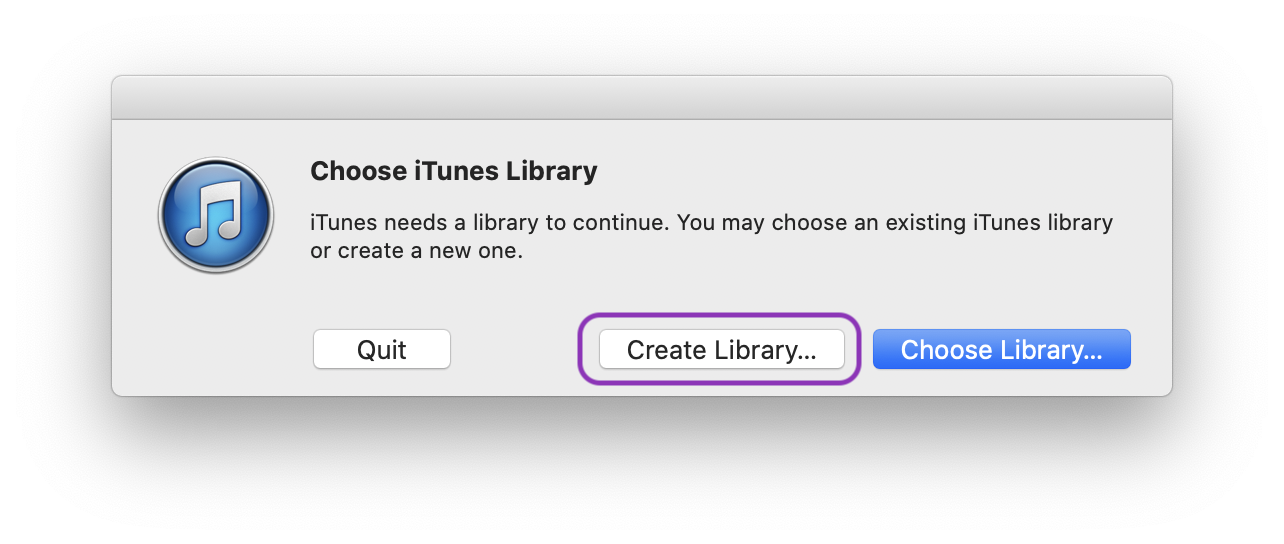The width and height of the screenshot is (1284, 544).
Task: Click the Create Library... button
Action: pos(721,350)
